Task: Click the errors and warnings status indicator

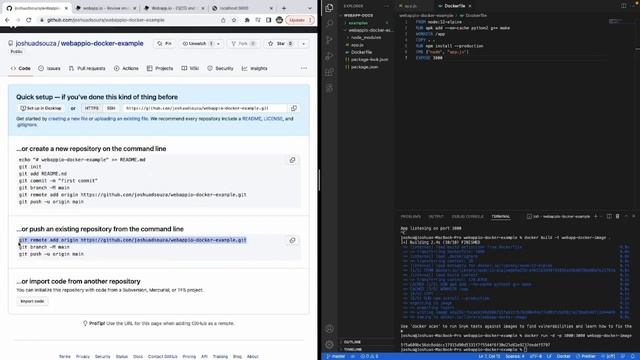Action: pos(369,356)
